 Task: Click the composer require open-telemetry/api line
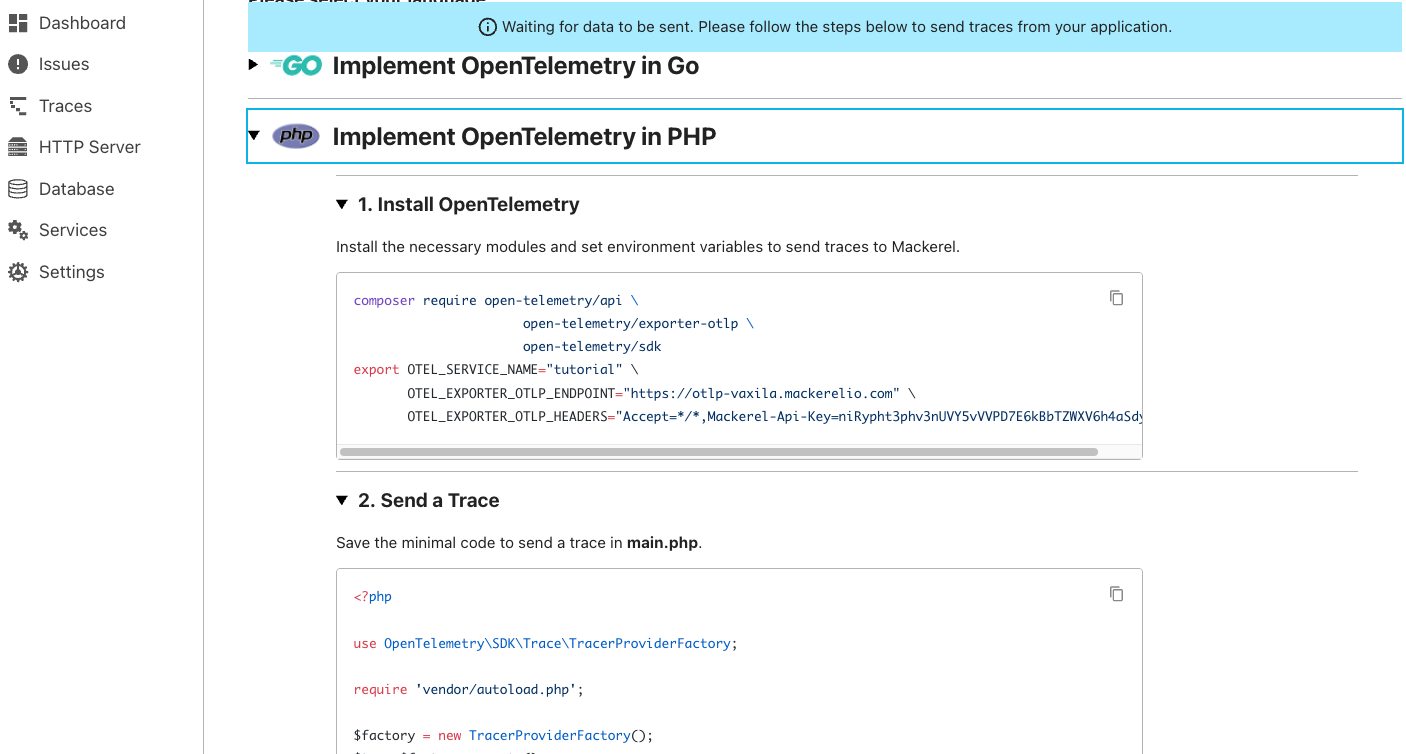pyautogui.click(x=496, y=301)
